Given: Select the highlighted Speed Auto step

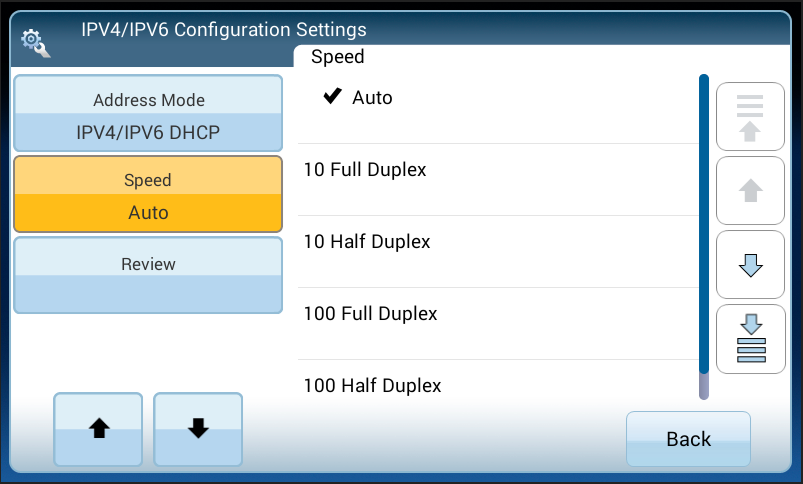Looking at the screenshot, I should click(148, 195).
